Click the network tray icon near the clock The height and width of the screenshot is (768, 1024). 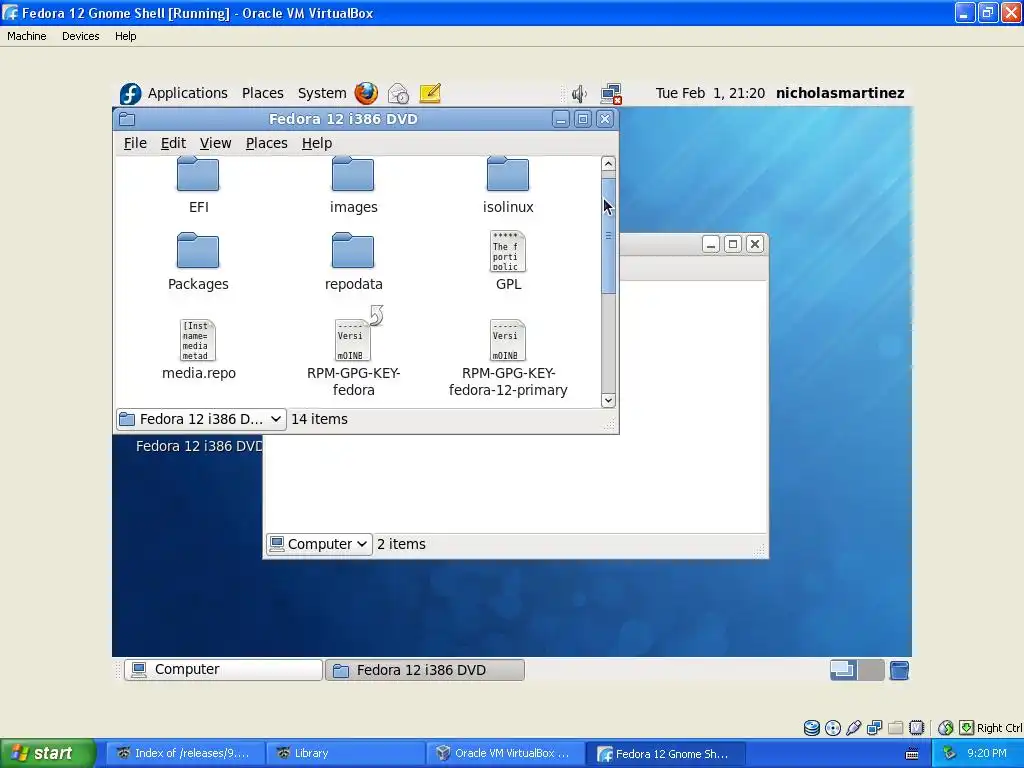pos(949,753)
